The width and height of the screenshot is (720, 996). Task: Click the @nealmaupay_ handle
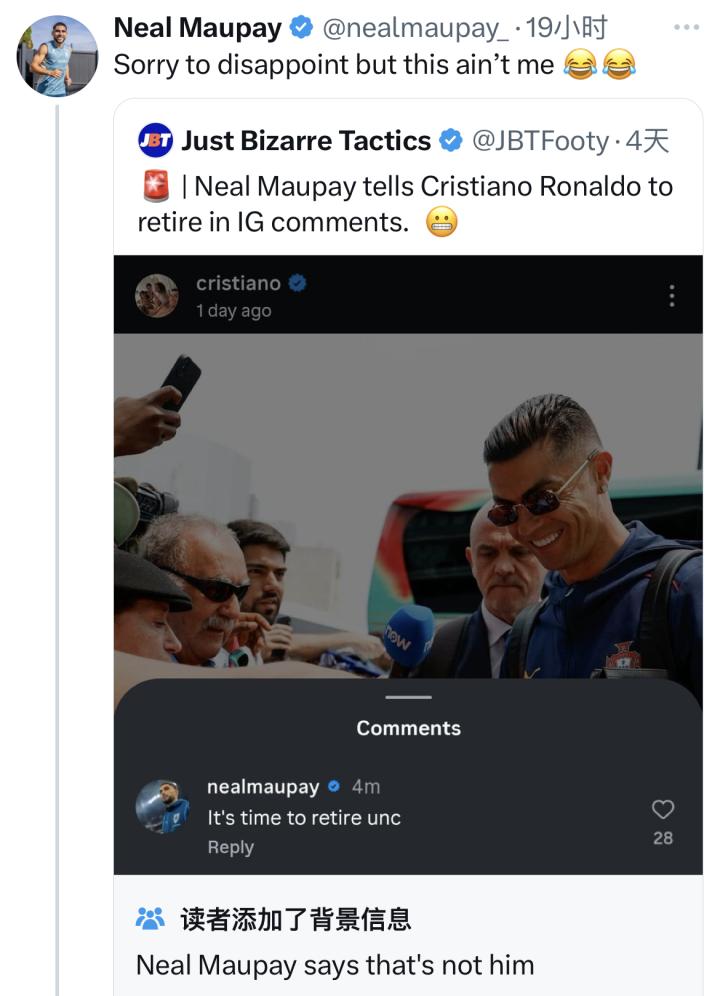pyautogui.click(x=415, y=29)
